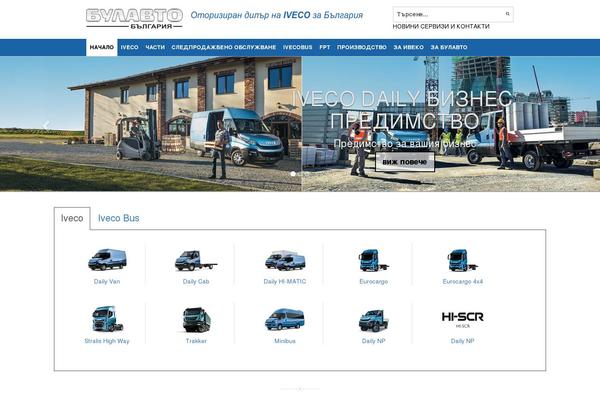The image size is (600, 400).
Task: Switch to the Iveco Bus tab
Action: pos(119,218)
